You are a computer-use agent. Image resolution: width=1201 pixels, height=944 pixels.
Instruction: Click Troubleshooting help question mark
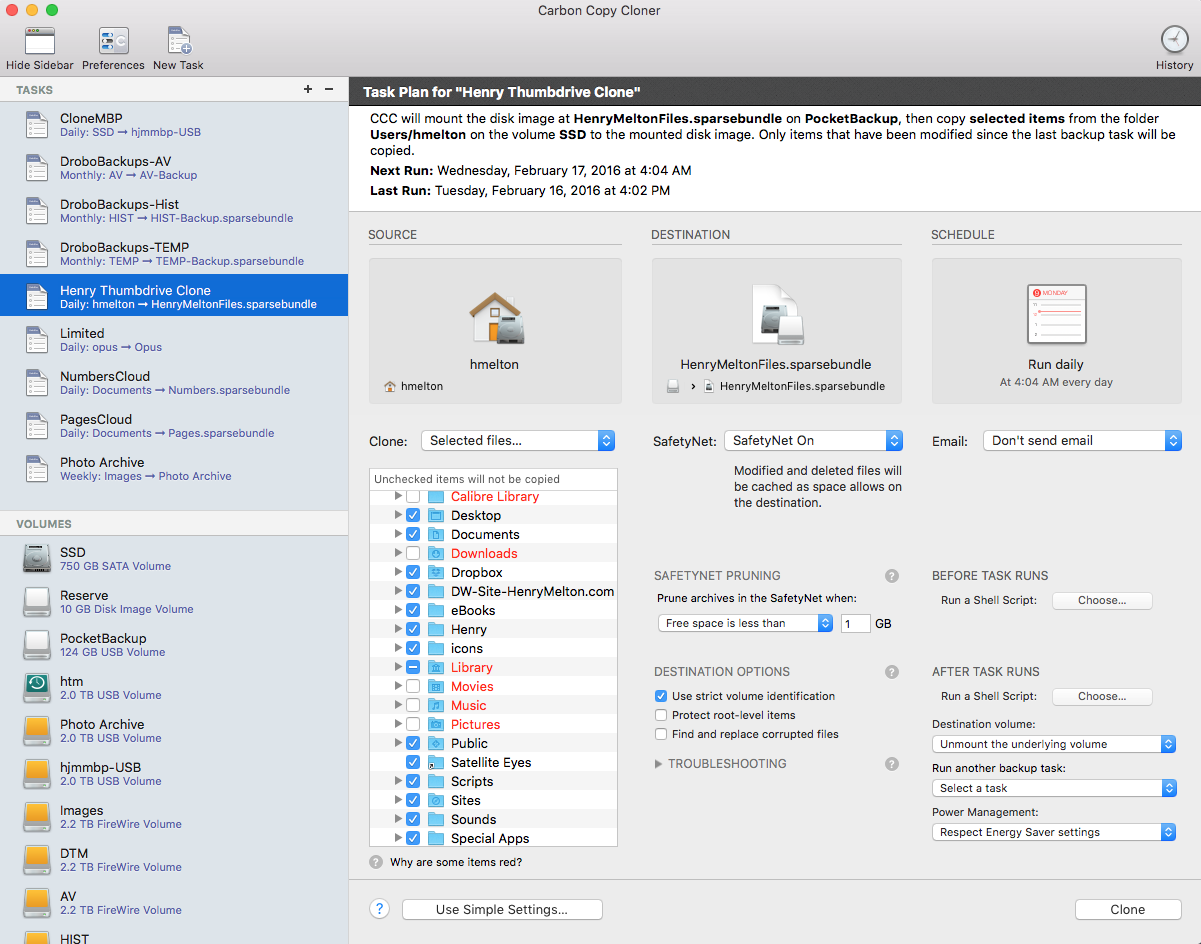coord(892,764)
